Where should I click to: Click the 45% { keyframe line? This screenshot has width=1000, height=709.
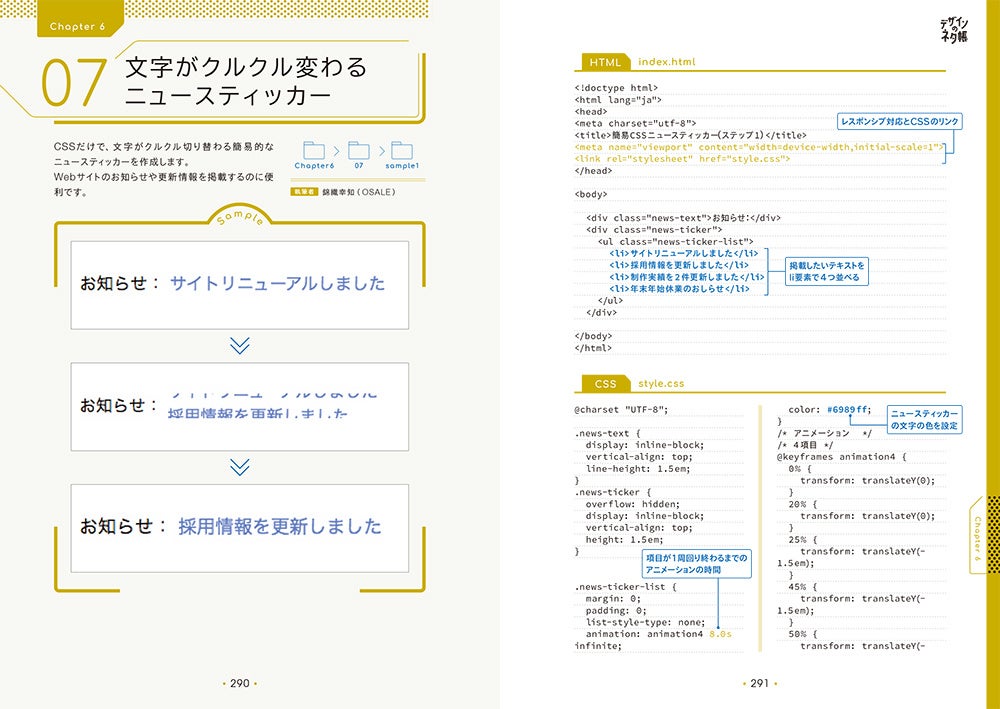(x=802, y=587)
